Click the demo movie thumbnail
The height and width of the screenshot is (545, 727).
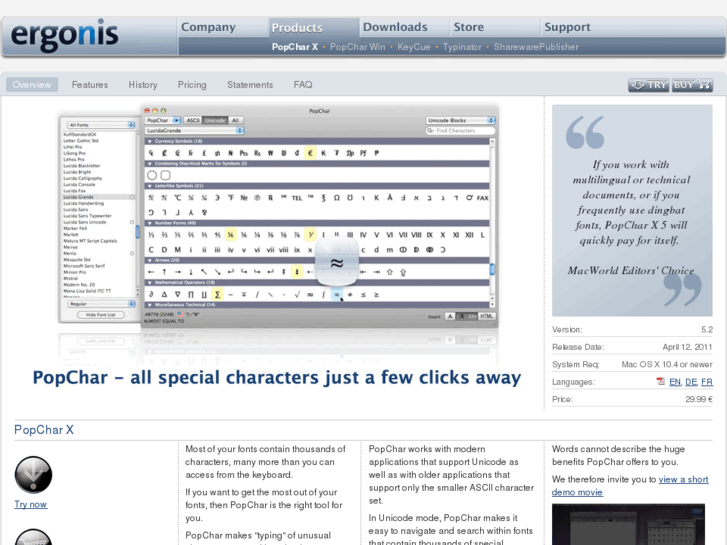(628, 524)
